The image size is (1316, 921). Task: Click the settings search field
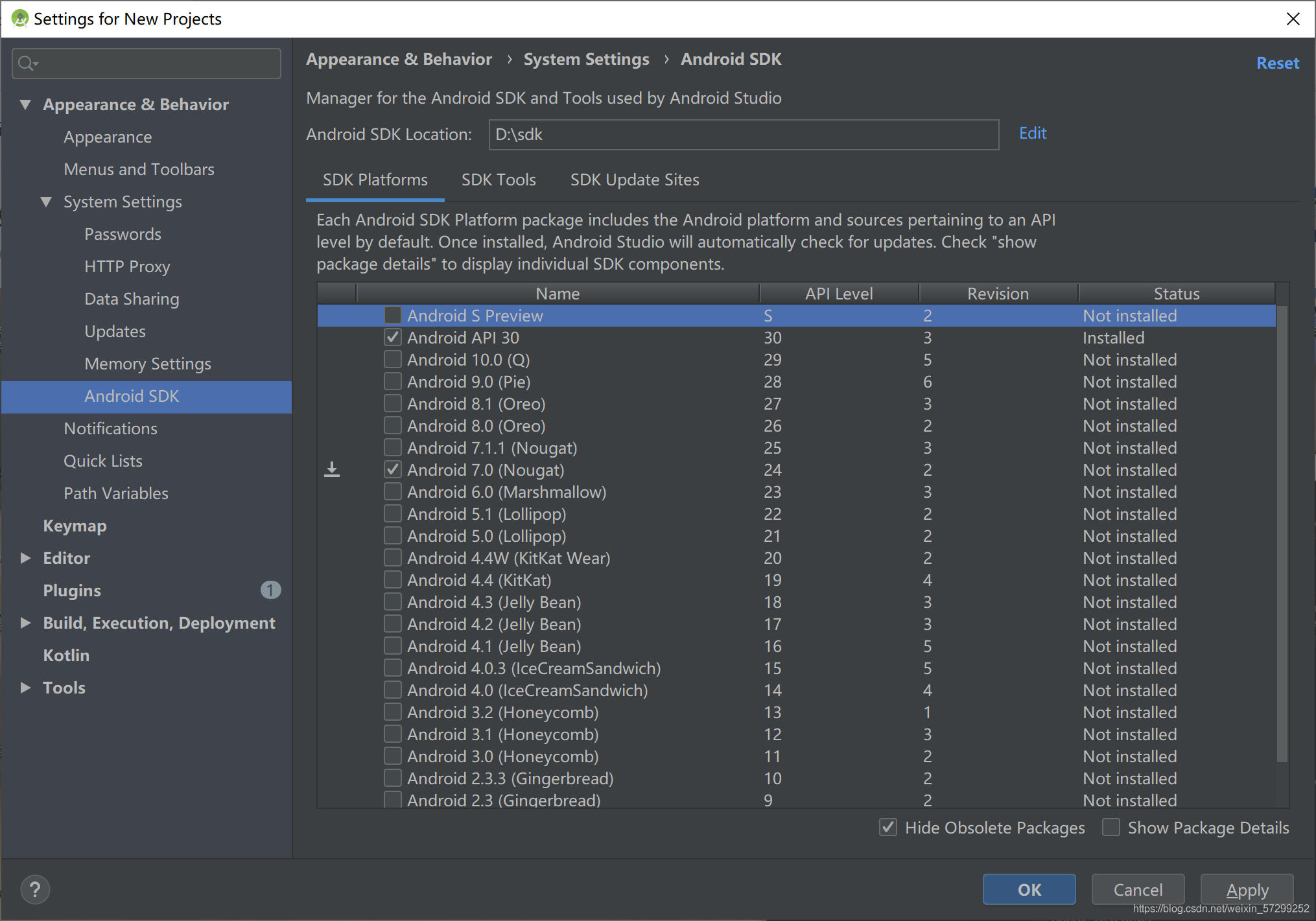pos(147,64)
